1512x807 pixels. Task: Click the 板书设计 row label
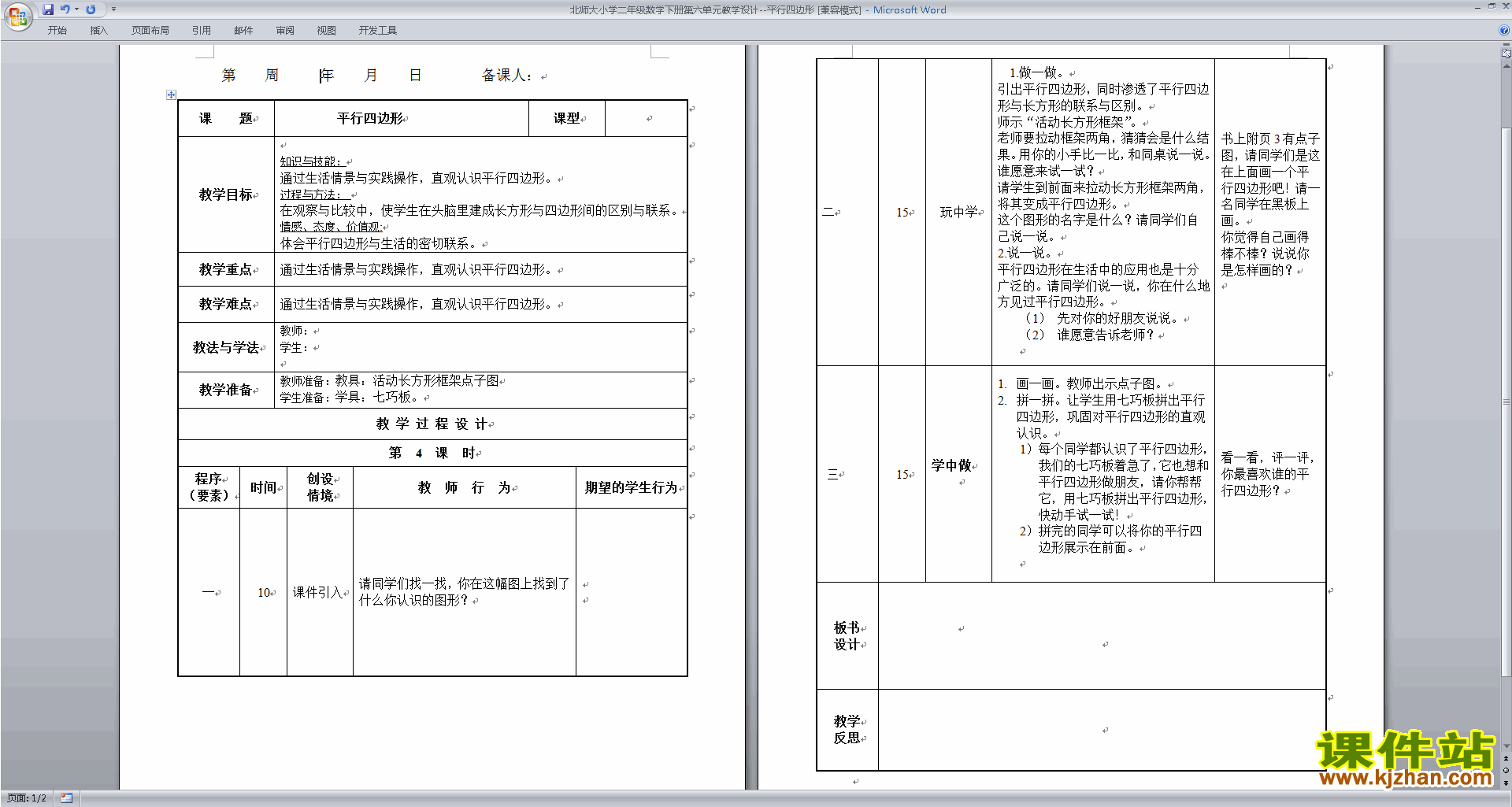847,636
